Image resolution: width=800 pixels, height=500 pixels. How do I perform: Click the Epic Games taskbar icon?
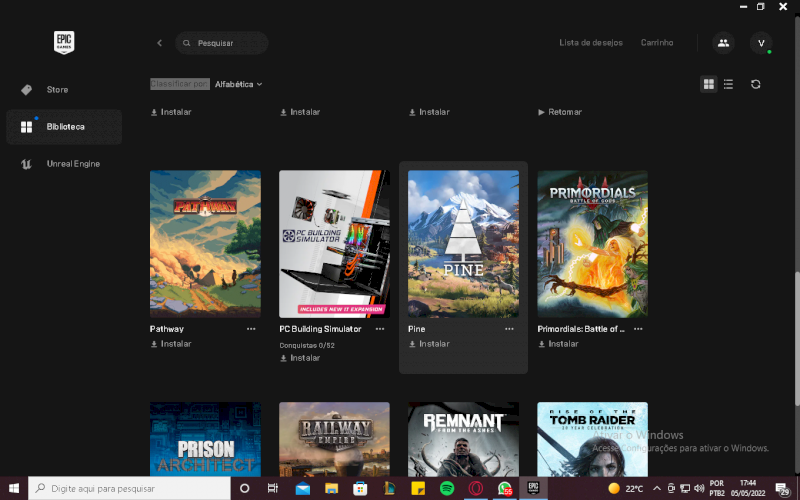[x=533, y=488]
